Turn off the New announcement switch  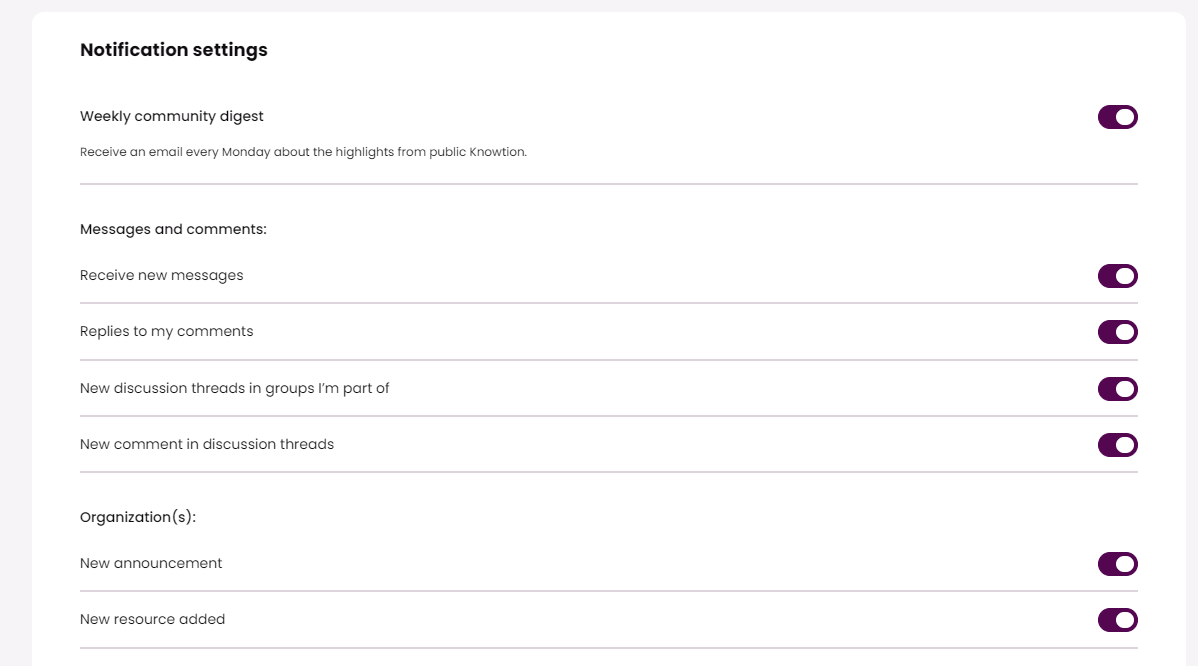coord(1117,564)
